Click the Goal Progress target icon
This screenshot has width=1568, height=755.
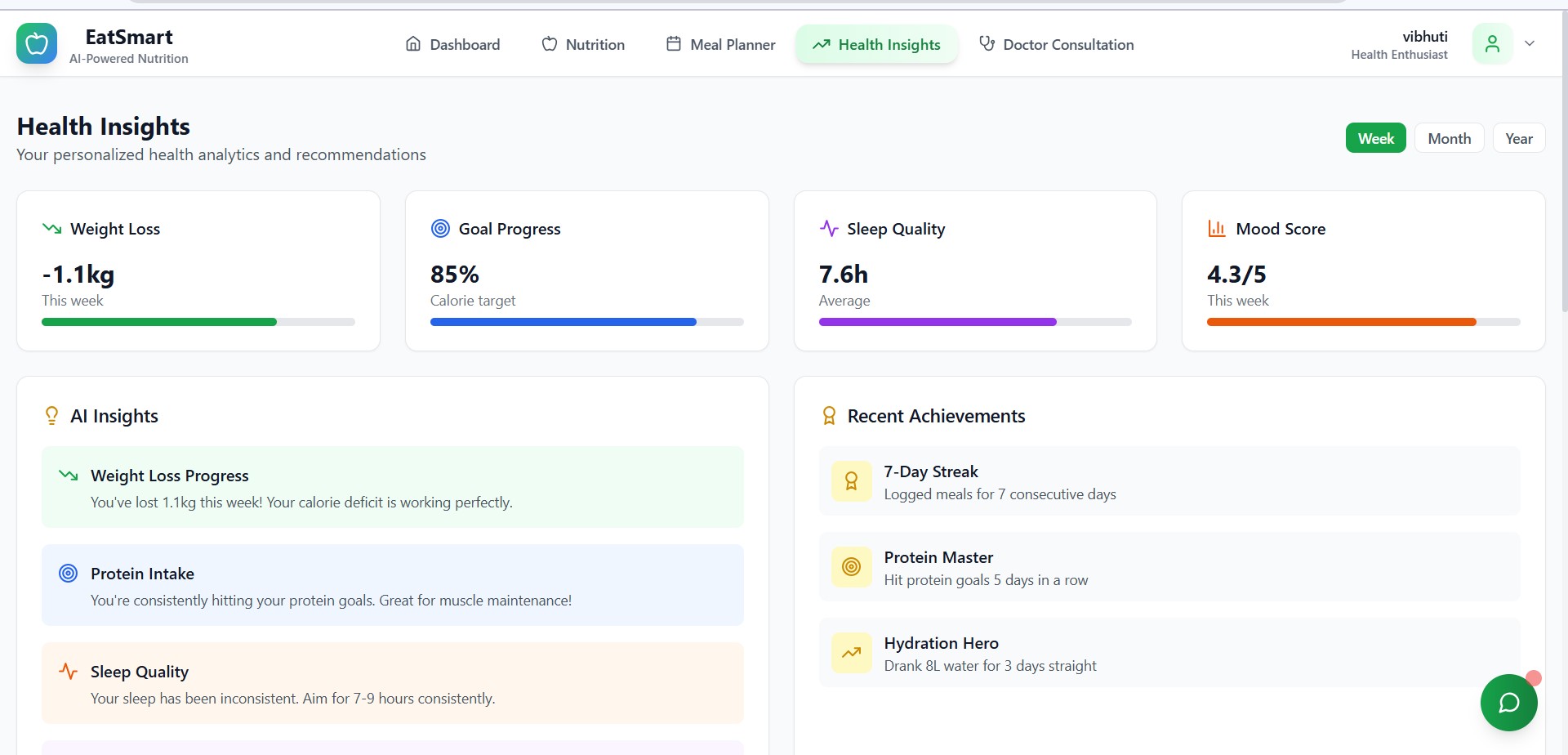[440, 229]
